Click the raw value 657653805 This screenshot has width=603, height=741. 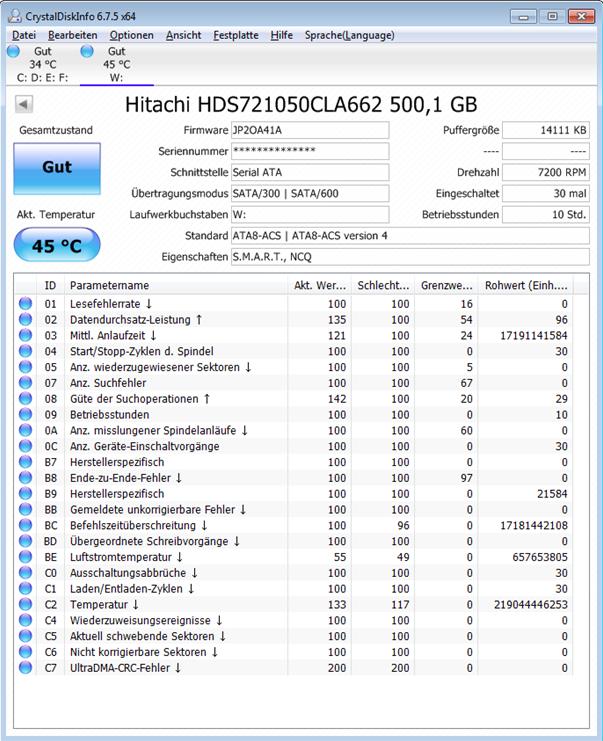tap(540, 557)
